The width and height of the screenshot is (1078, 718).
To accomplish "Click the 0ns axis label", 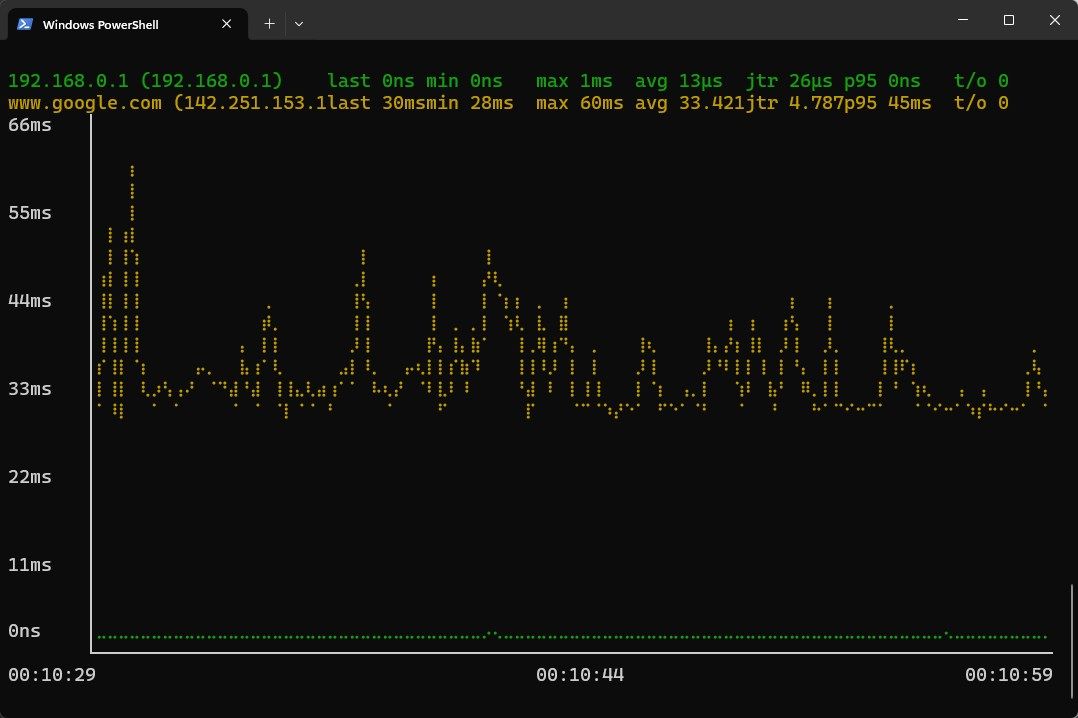I will (24, 631).
